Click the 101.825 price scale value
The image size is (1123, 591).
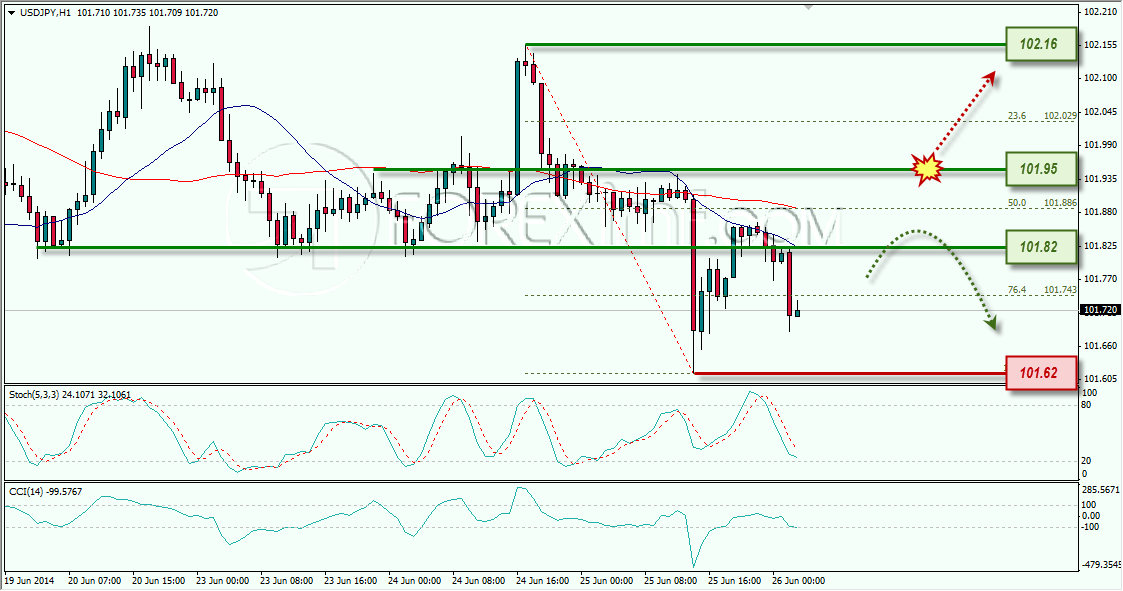[x=1101, y=246]
